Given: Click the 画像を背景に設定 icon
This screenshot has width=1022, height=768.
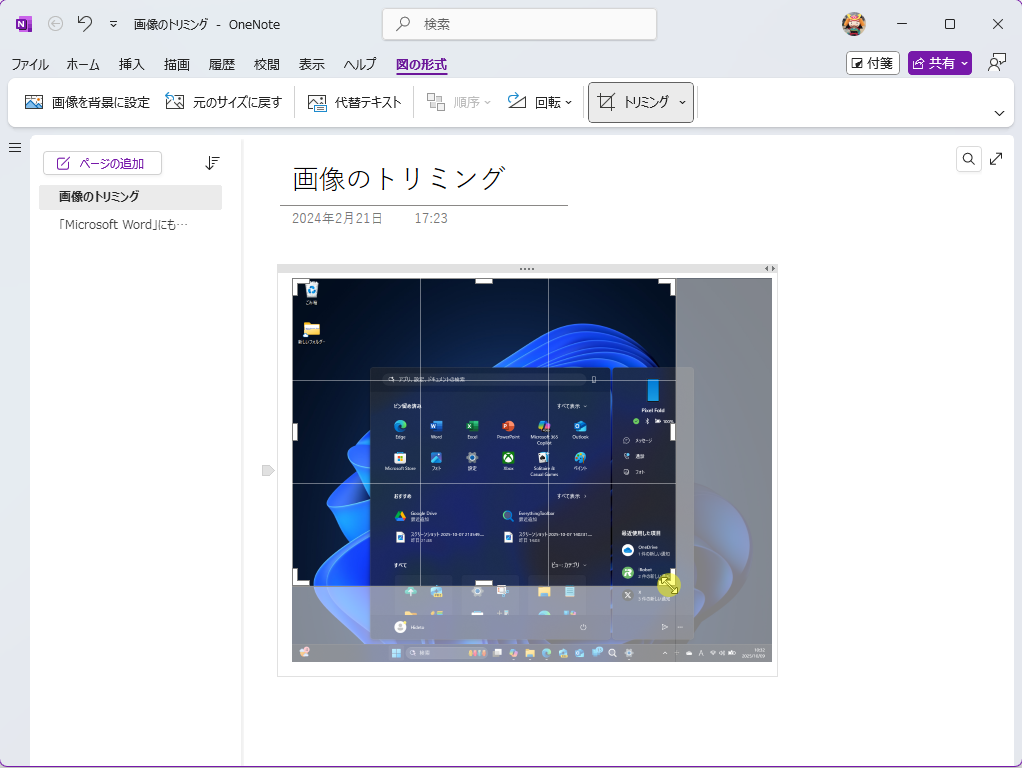Looking at the screenshot, I should [33, 101].
